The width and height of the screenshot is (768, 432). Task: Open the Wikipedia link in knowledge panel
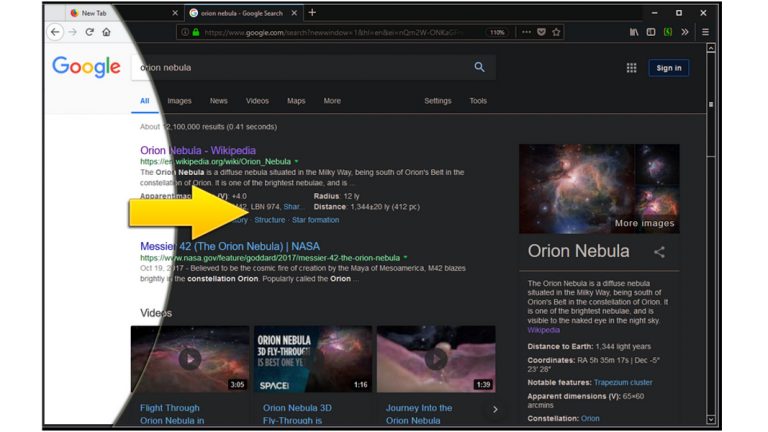(543, 330)
